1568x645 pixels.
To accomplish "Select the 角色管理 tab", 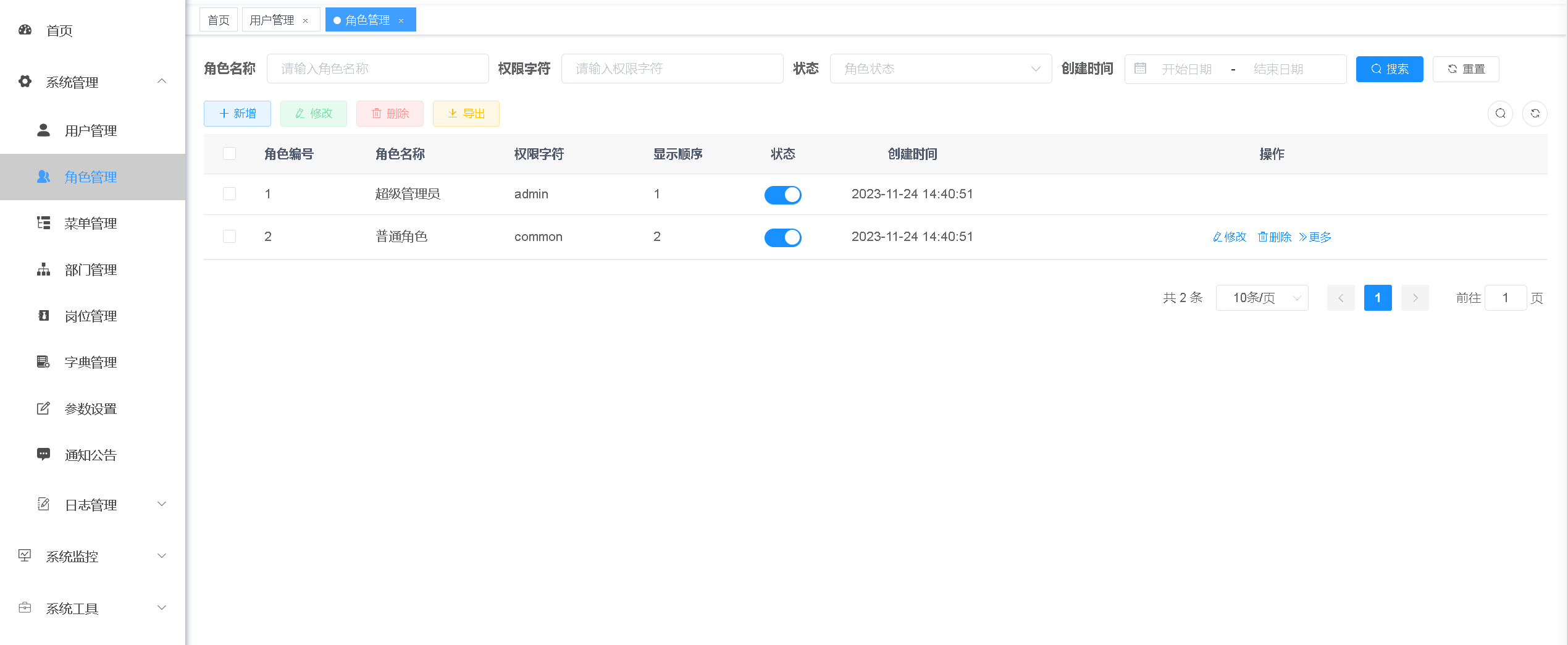I will click(371, 20).
